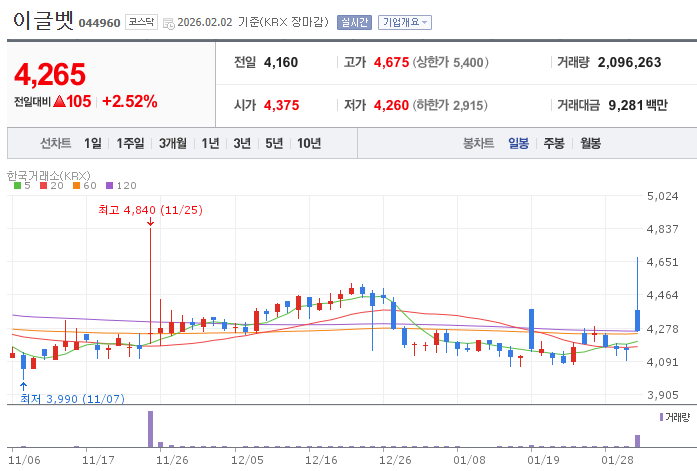Click the tall 11/25 volume bar
This screenshot has width=697, height=471.
point(150,429)
